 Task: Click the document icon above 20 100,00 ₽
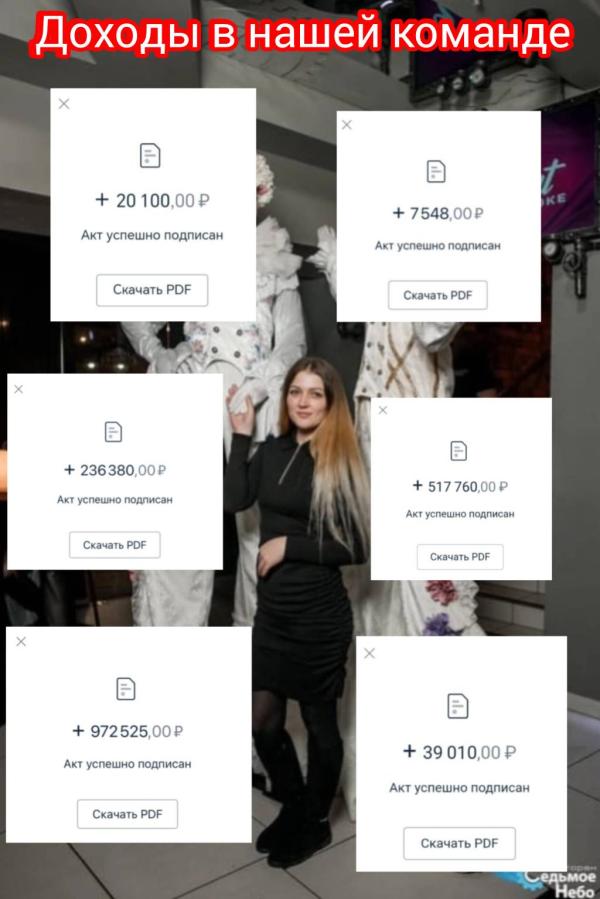[150, 155]
